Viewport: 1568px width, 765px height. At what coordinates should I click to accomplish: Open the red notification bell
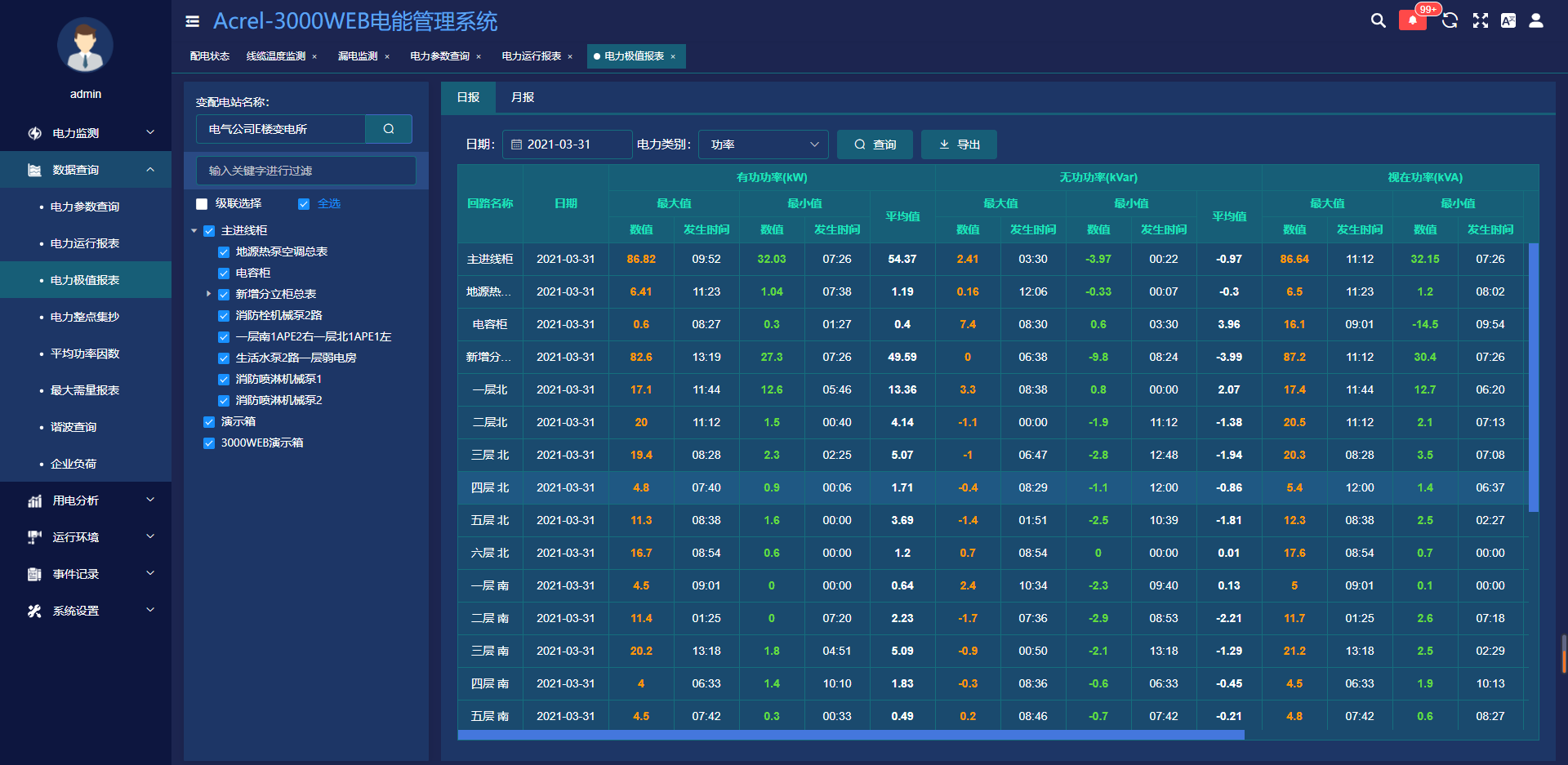[x=1413, y=20]
